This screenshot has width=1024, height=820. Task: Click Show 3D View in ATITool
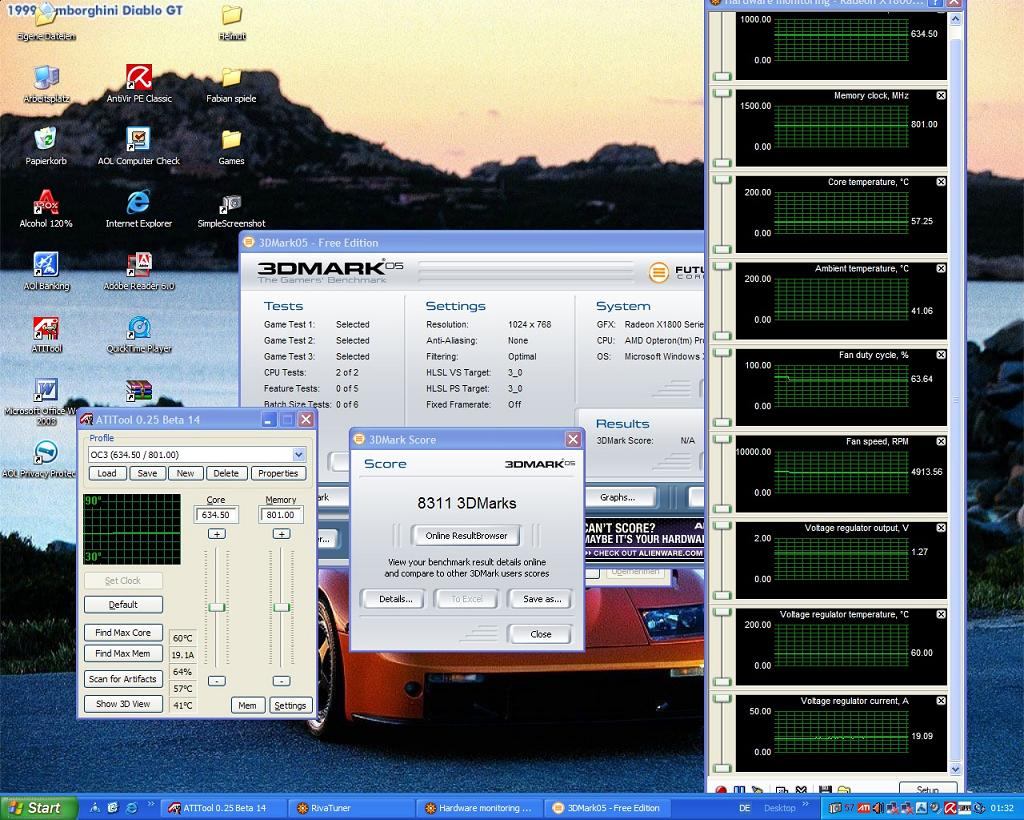tap(123, 704)
